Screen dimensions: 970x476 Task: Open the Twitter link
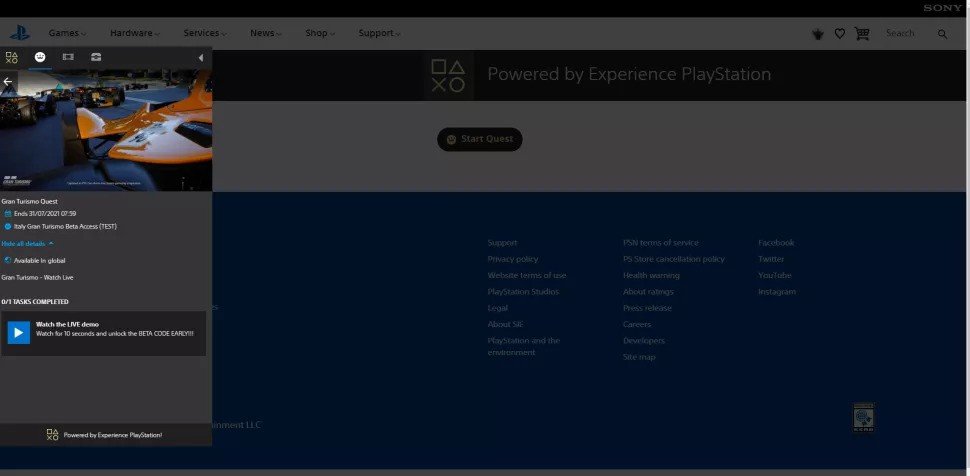point(771,259)
